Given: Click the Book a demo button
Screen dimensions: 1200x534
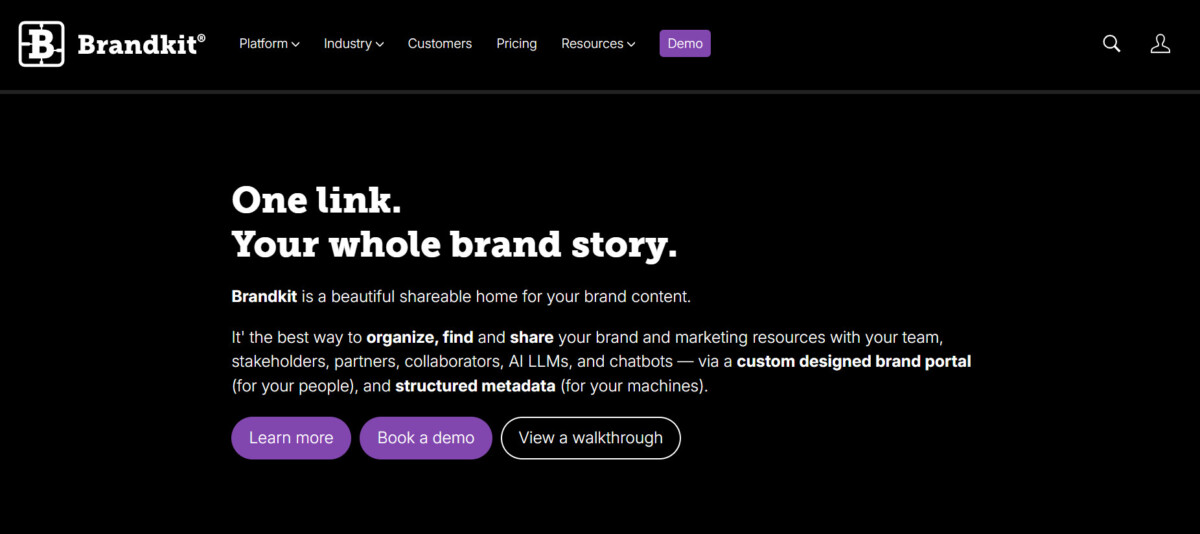Looking at the screenshot, I should tap(426, 438).
